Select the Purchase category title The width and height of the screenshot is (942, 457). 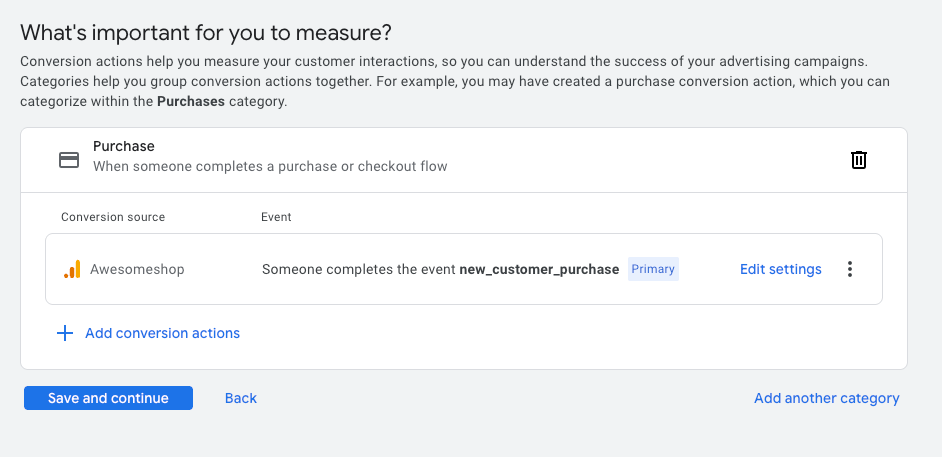(x=124, y=146)
